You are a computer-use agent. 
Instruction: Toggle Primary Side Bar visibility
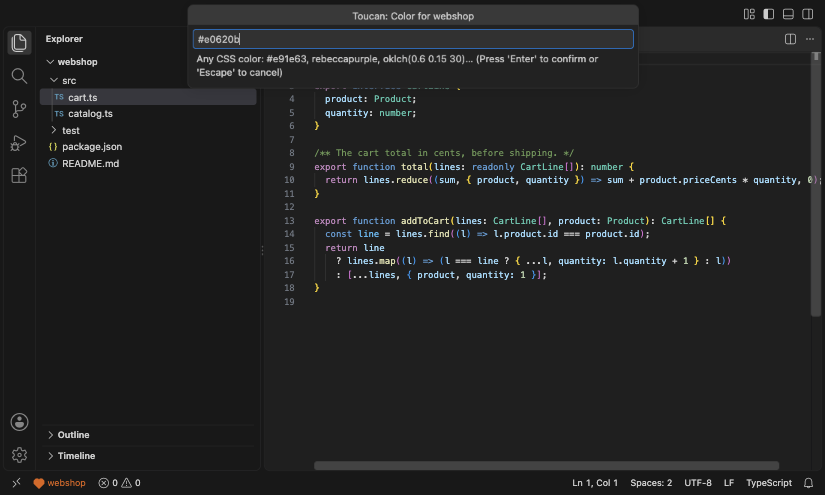click(x=769, y=14)
